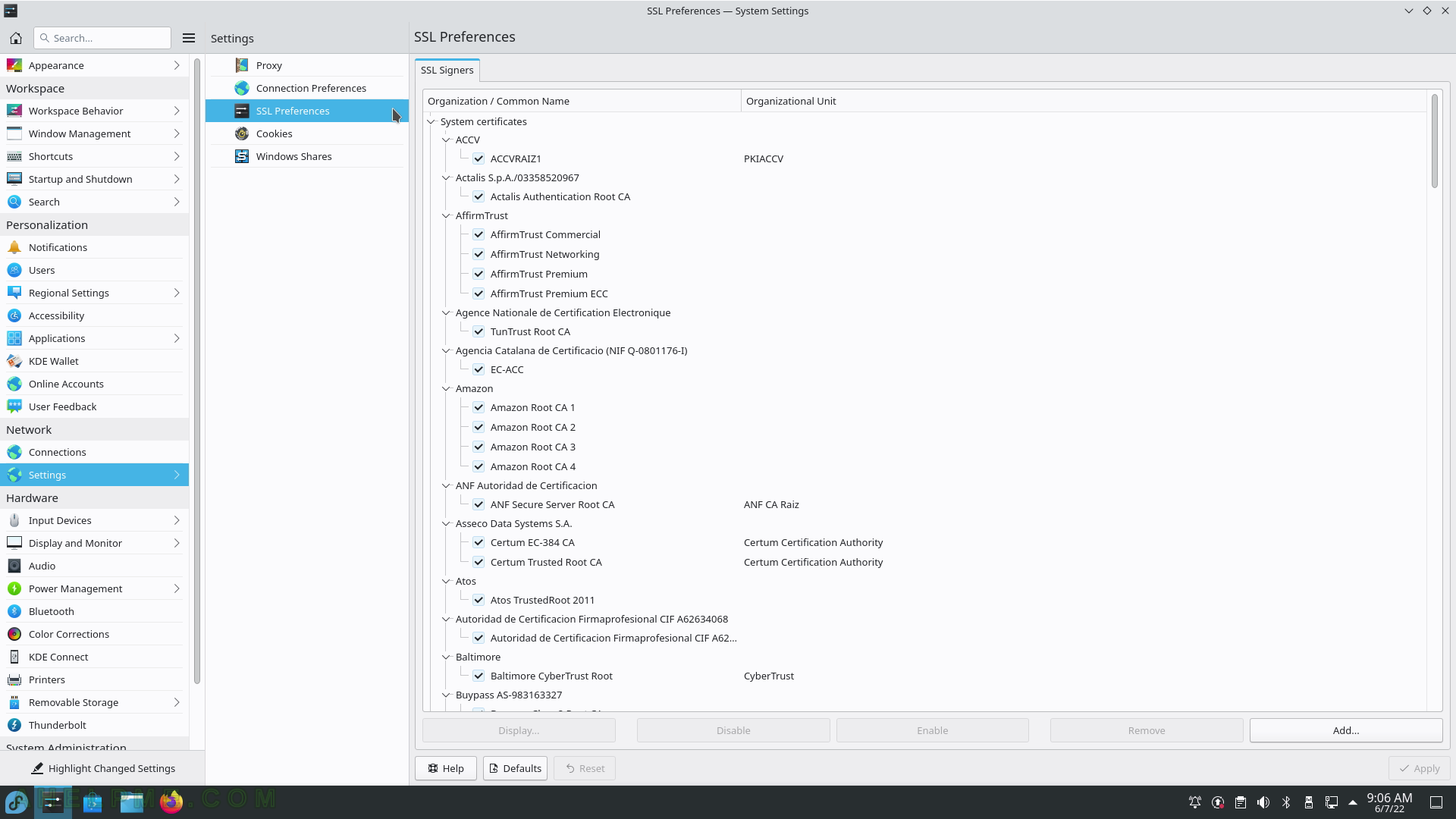
Task: Click the clock in the taskbar
Action: pyautogui.click(x=1389, y=802)
